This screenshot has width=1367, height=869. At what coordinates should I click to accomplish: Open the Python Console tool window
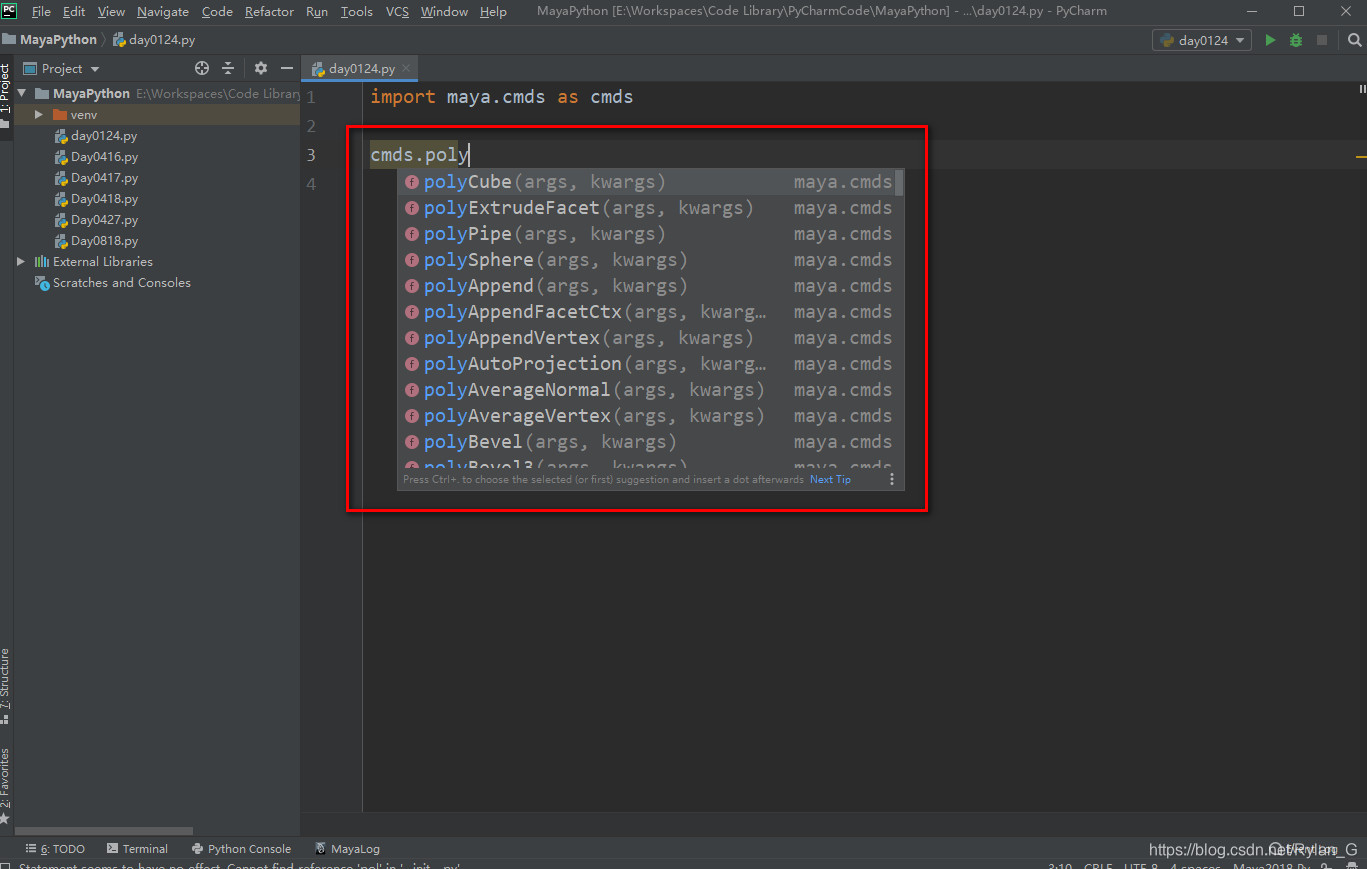coord(241,849)
